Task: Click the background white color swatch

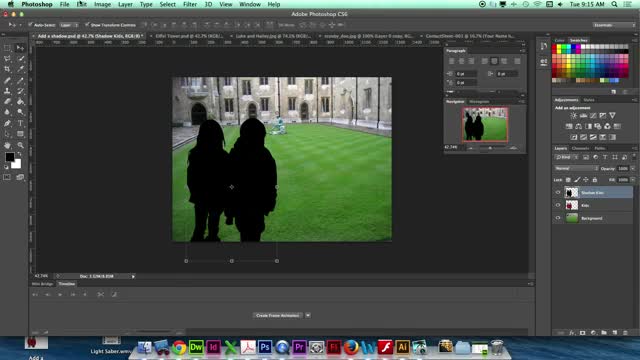Action: coord(17,164)
